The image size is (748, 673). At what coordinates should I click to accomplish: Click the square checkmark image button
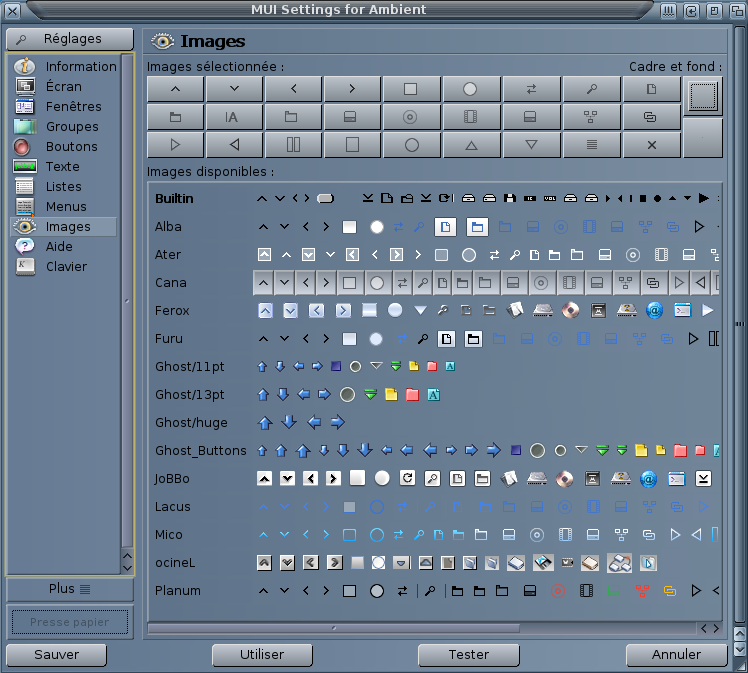411,89
